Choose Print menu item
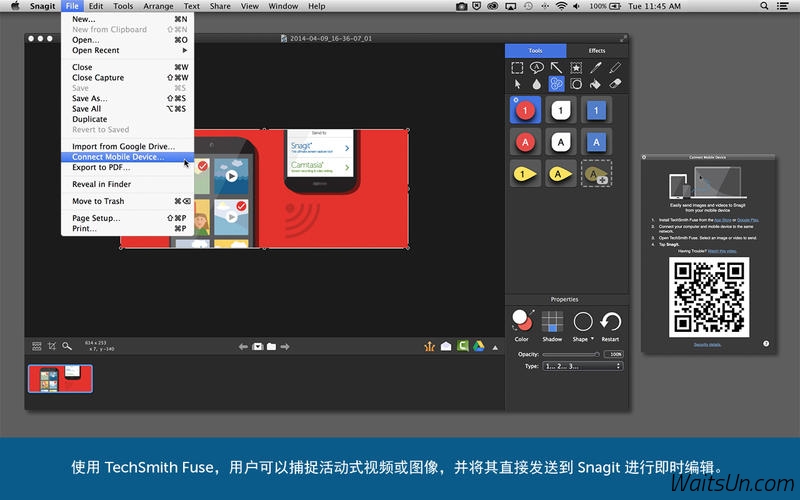 (x=128, y=229)
